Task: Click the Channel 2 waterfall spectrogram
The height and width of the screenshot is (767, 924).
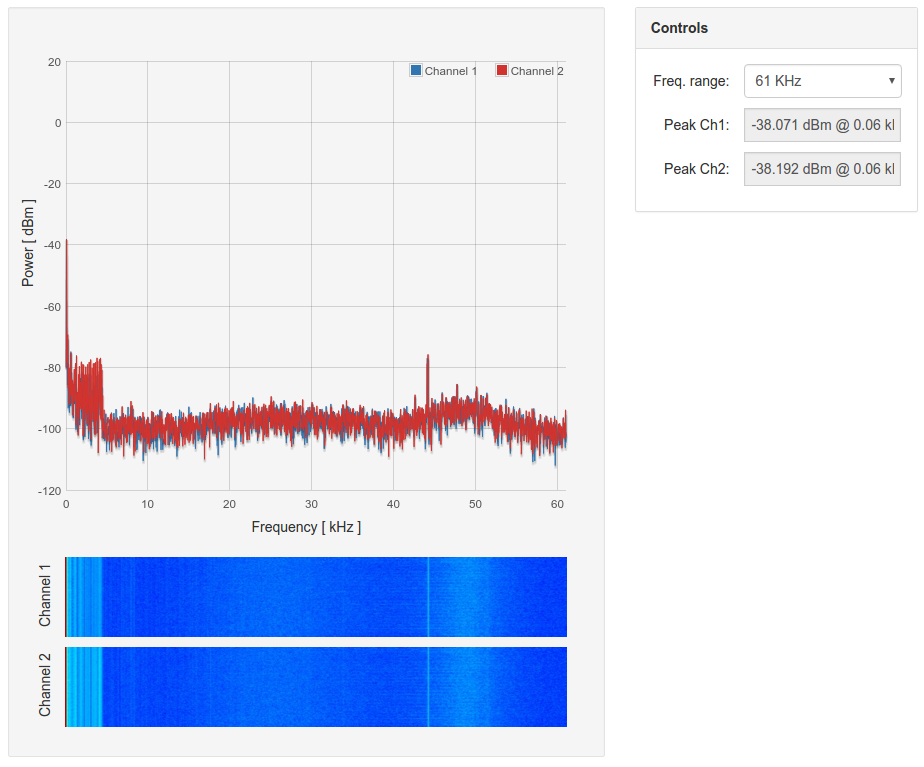Action: [x=316, y=687]
